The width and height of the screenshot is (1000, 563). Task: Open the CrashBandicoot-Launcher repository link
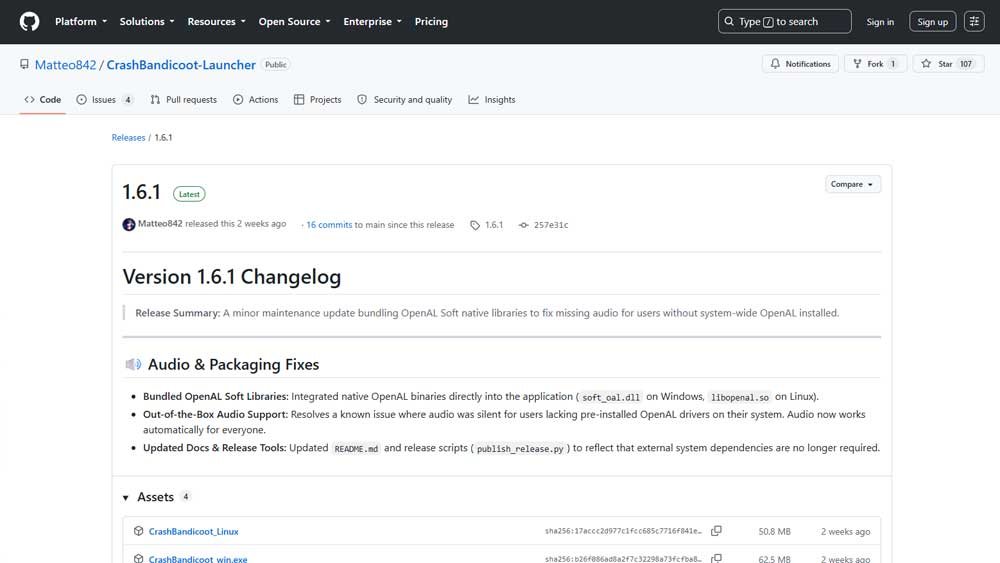[x=181, y=64]
